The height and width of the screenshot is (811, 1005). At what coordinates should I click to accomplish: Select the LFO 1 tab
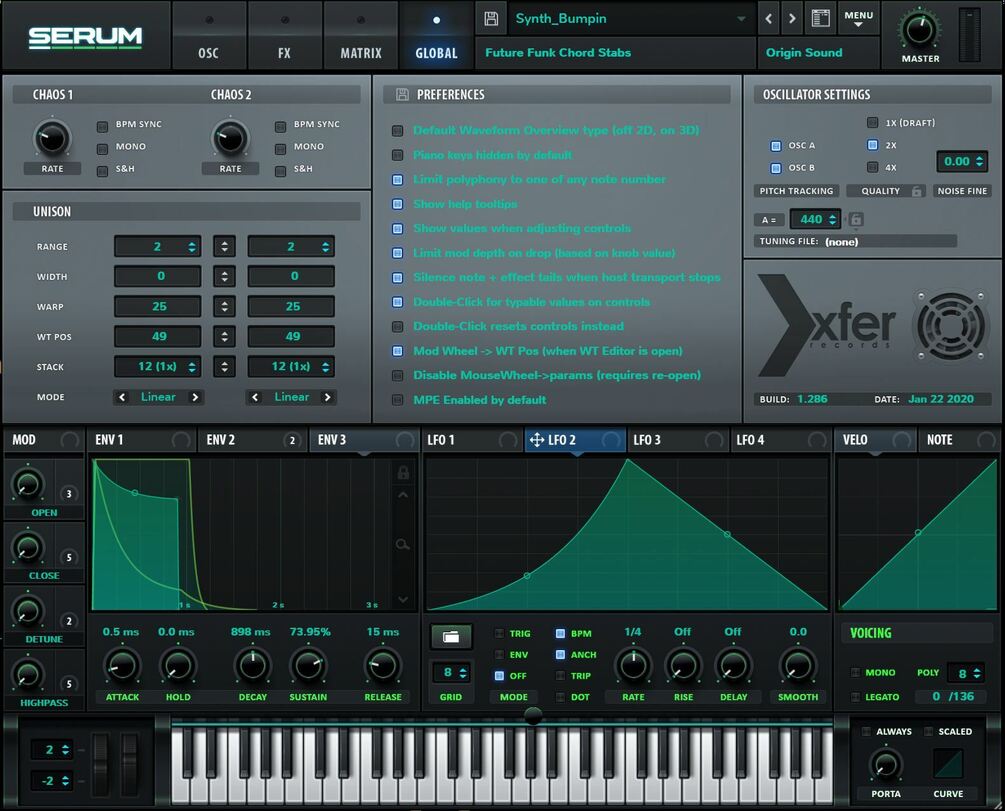click(473, 440)
